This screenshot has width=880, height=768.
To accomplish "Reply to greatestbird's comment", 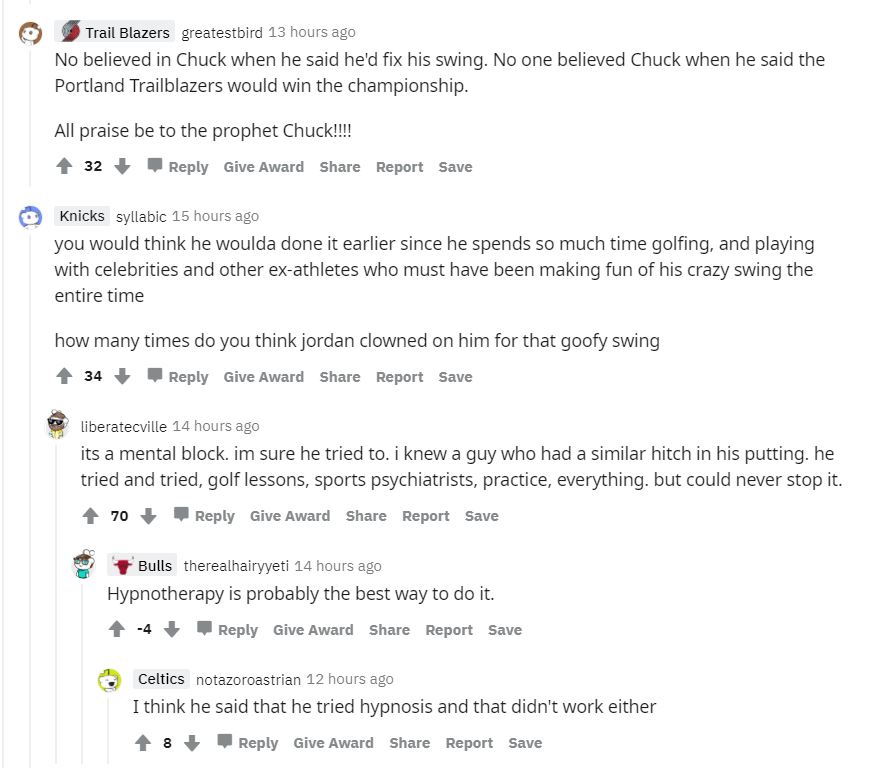I will coord(178,166).
